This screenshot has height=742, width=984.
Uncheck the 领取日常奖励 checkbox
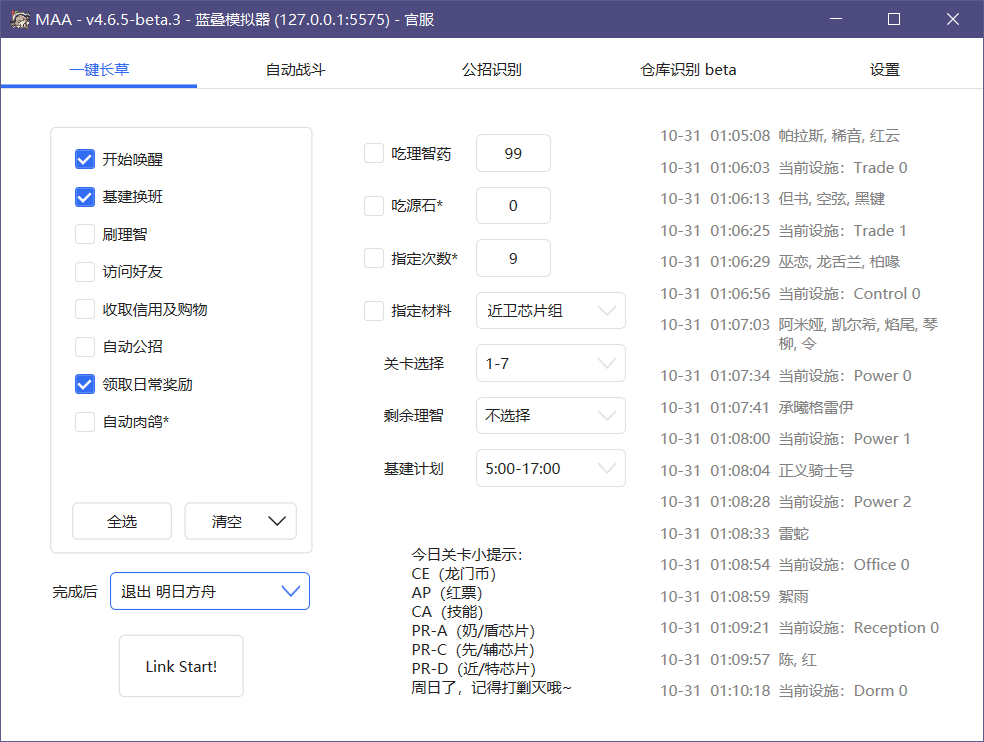coord(85,384)
